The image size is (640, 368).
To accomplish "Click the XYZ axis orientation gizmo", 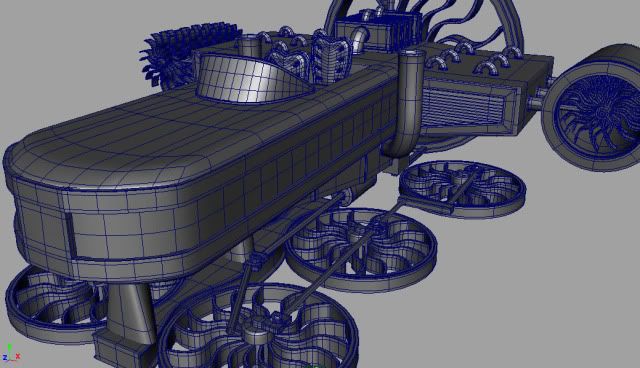I will point(10,353).
